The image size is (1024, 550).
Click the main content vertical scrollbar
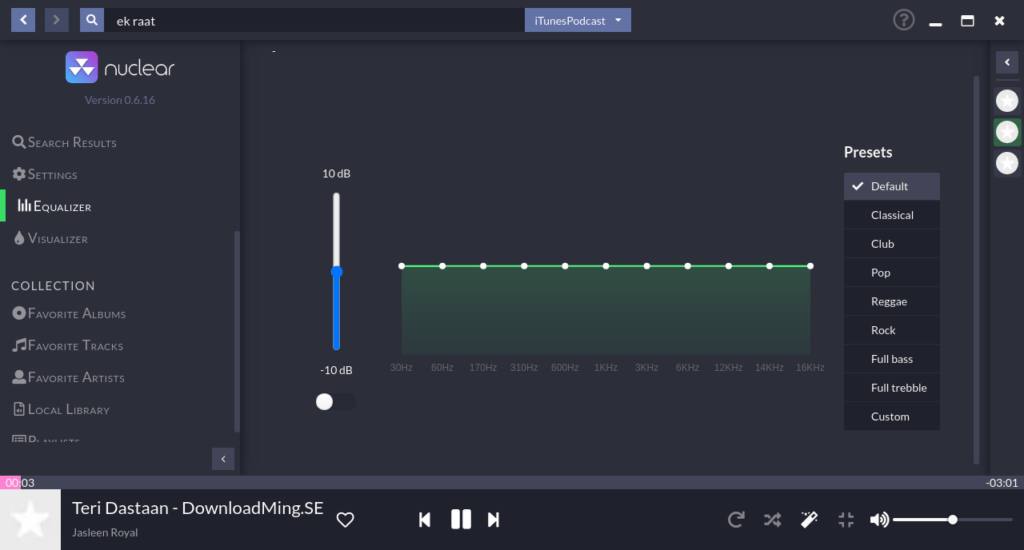(x=976, y=269)
